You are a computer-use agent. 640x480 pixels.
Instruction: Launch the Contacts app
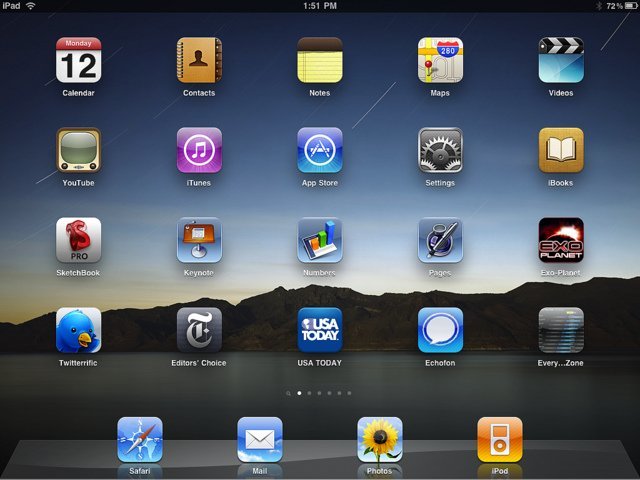pyautogui.click(x=199, y=60)
